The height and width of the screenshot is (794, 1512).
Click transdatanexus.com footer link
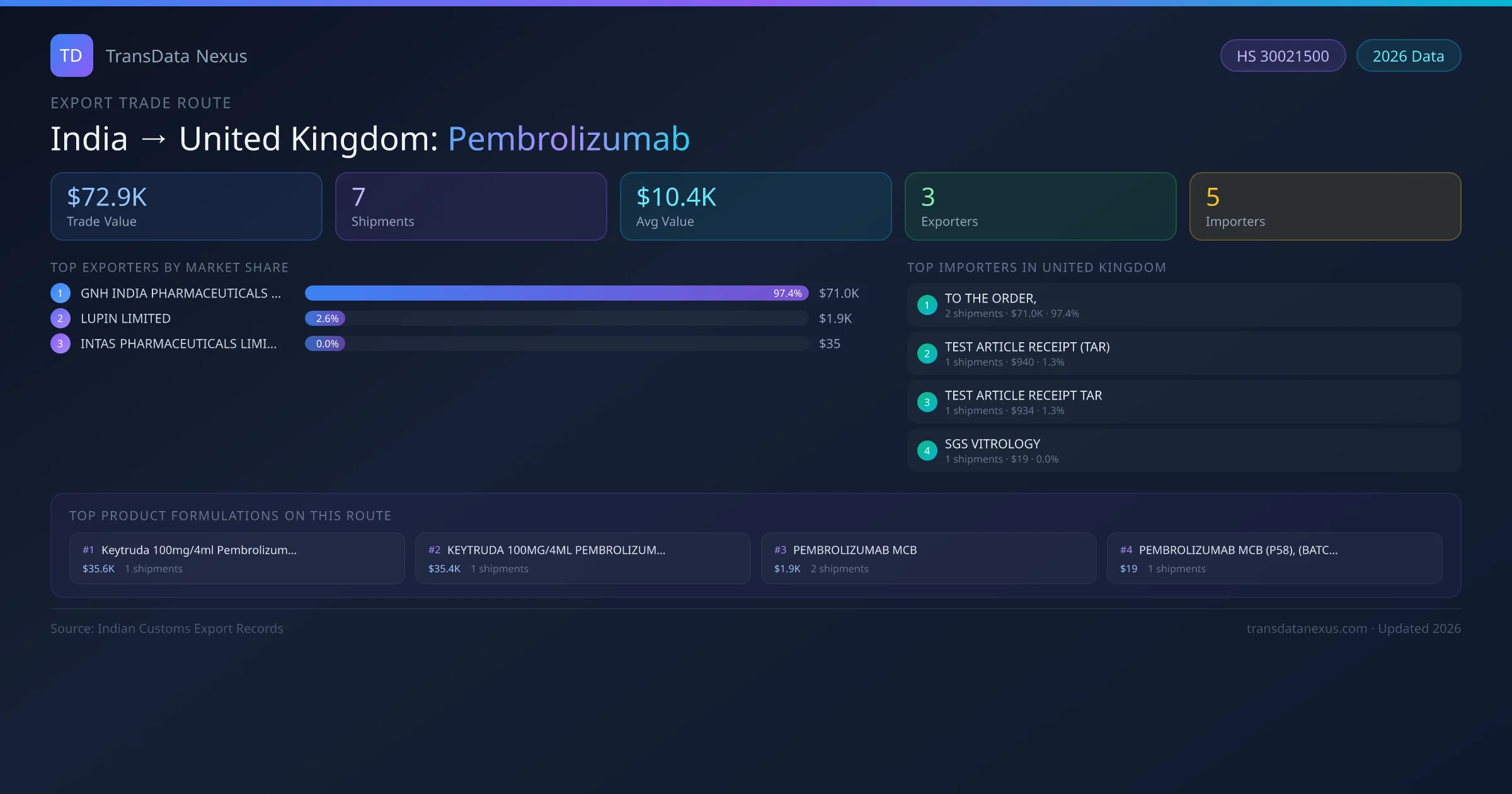click(1307, 628)
